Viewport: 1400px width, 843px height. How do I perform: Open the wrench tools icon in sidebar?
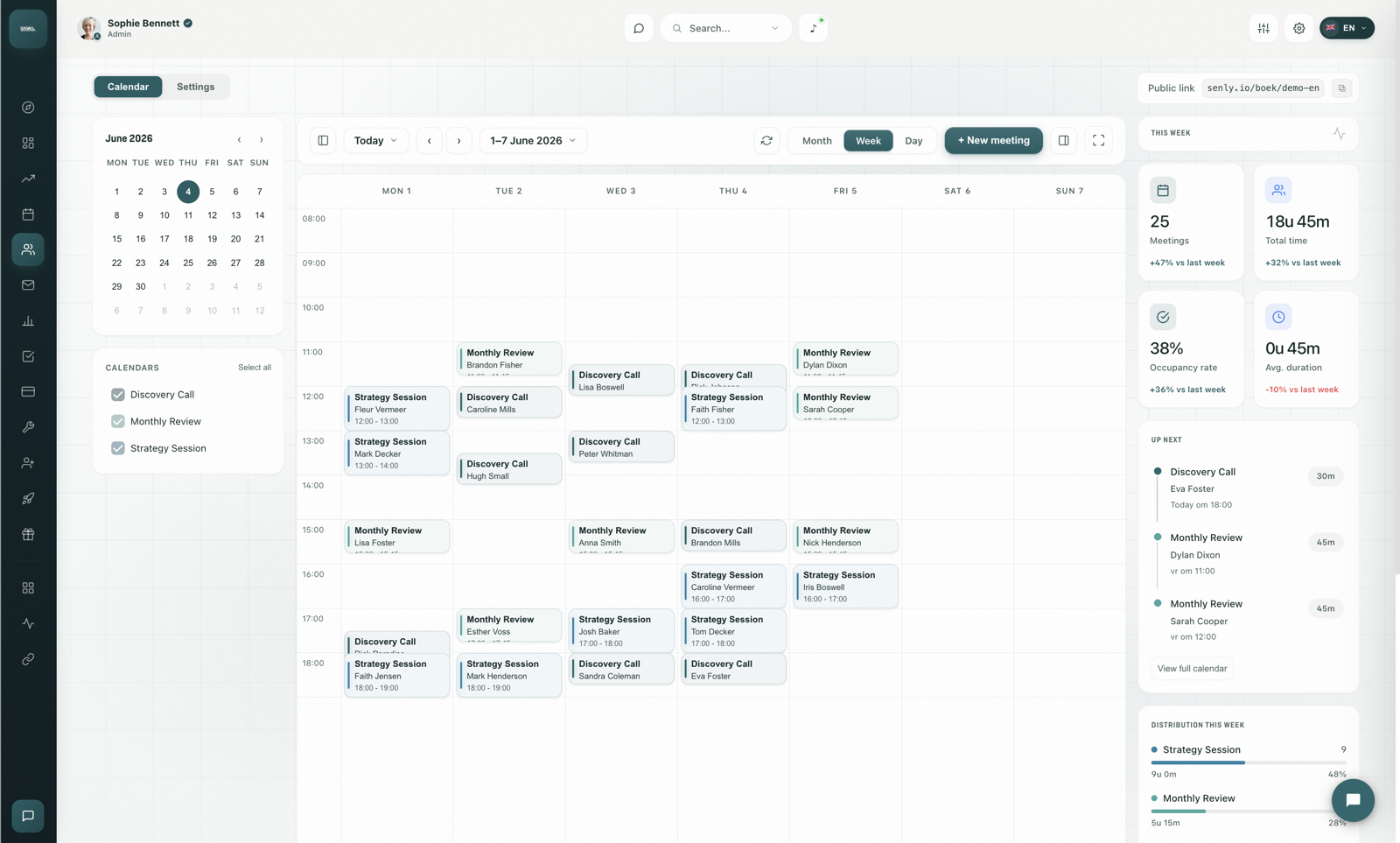28,427
